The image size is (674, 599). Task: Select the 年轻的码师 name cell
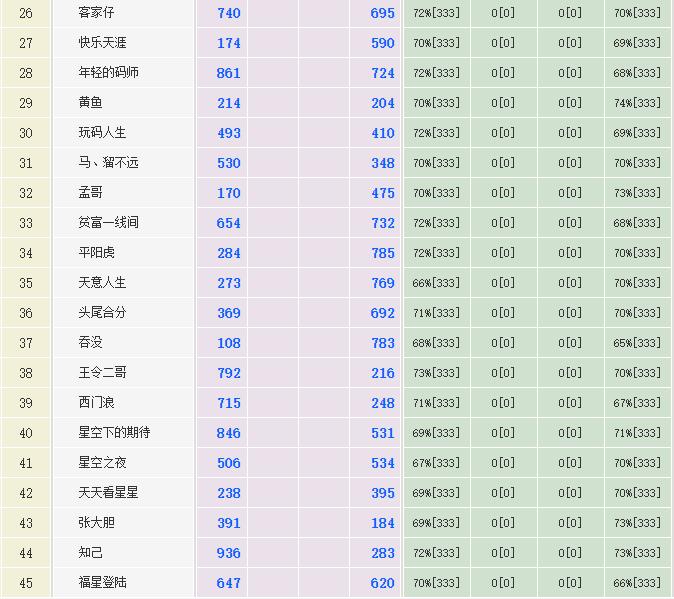pyautogui.click(x=108, y=73)
